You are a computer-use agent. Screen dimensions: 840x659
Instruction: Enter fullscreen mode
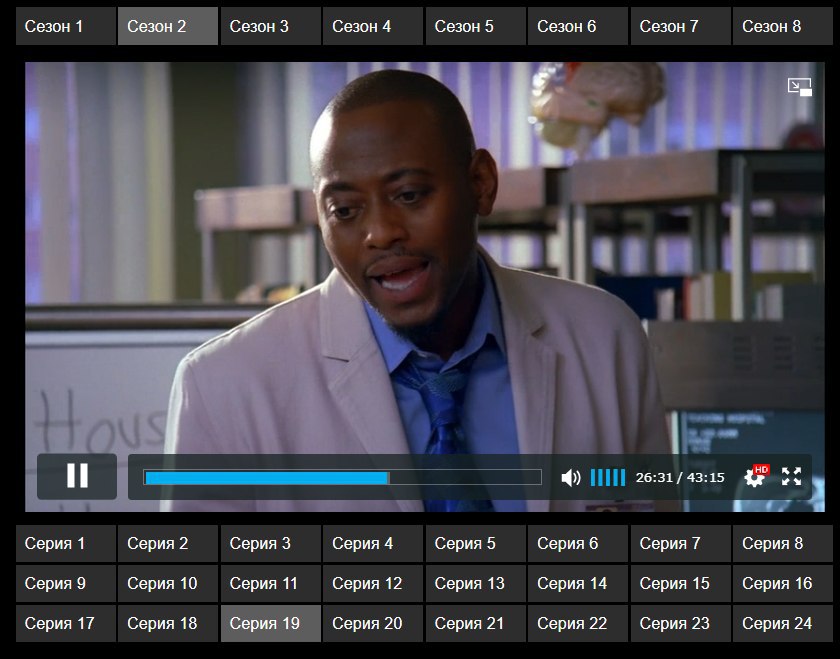tap(791, 476)
